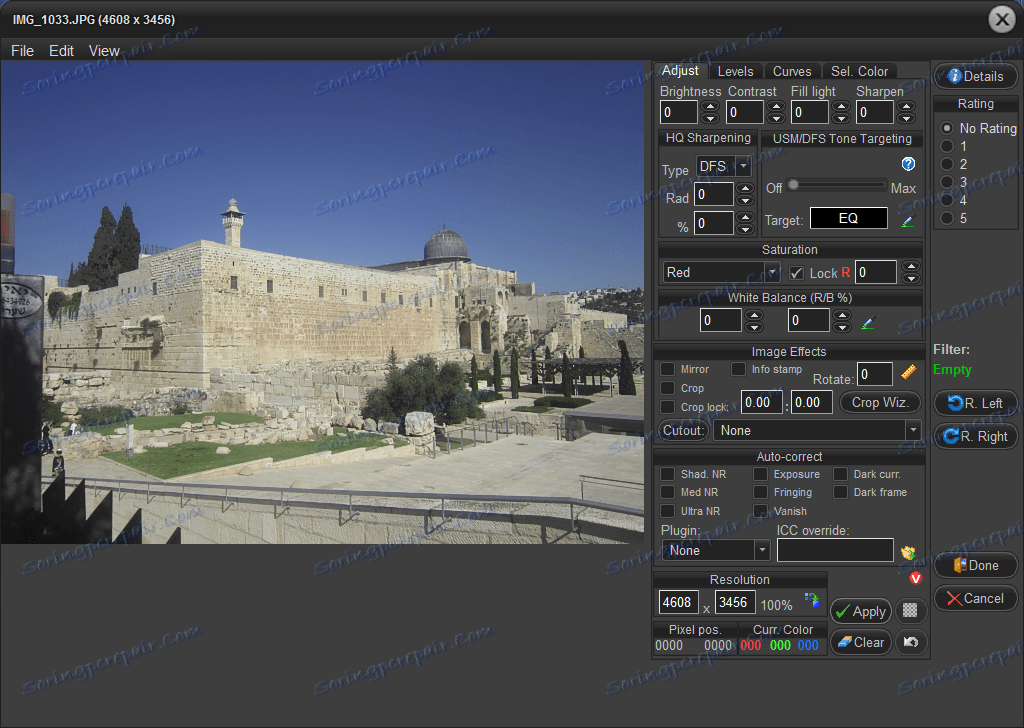Increase HQ Sharpening Rad value

coord(745,188)
